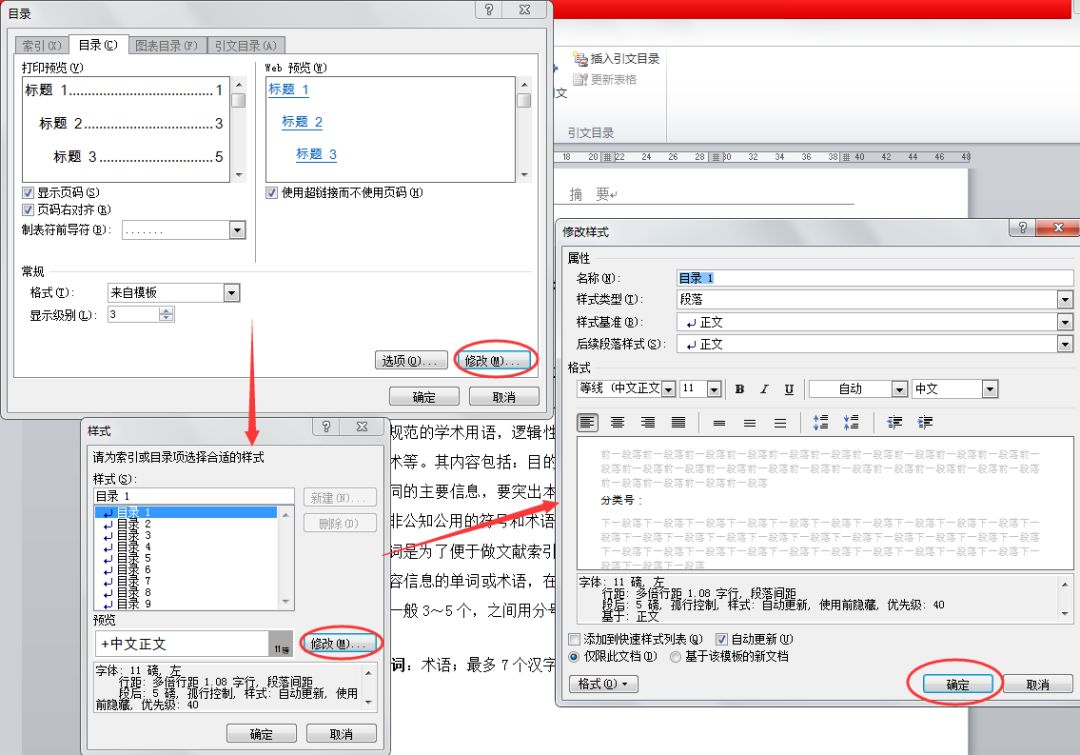Switch to the 索引 tab
Viewport: 1080px width, 755px height.
[41, 45]
